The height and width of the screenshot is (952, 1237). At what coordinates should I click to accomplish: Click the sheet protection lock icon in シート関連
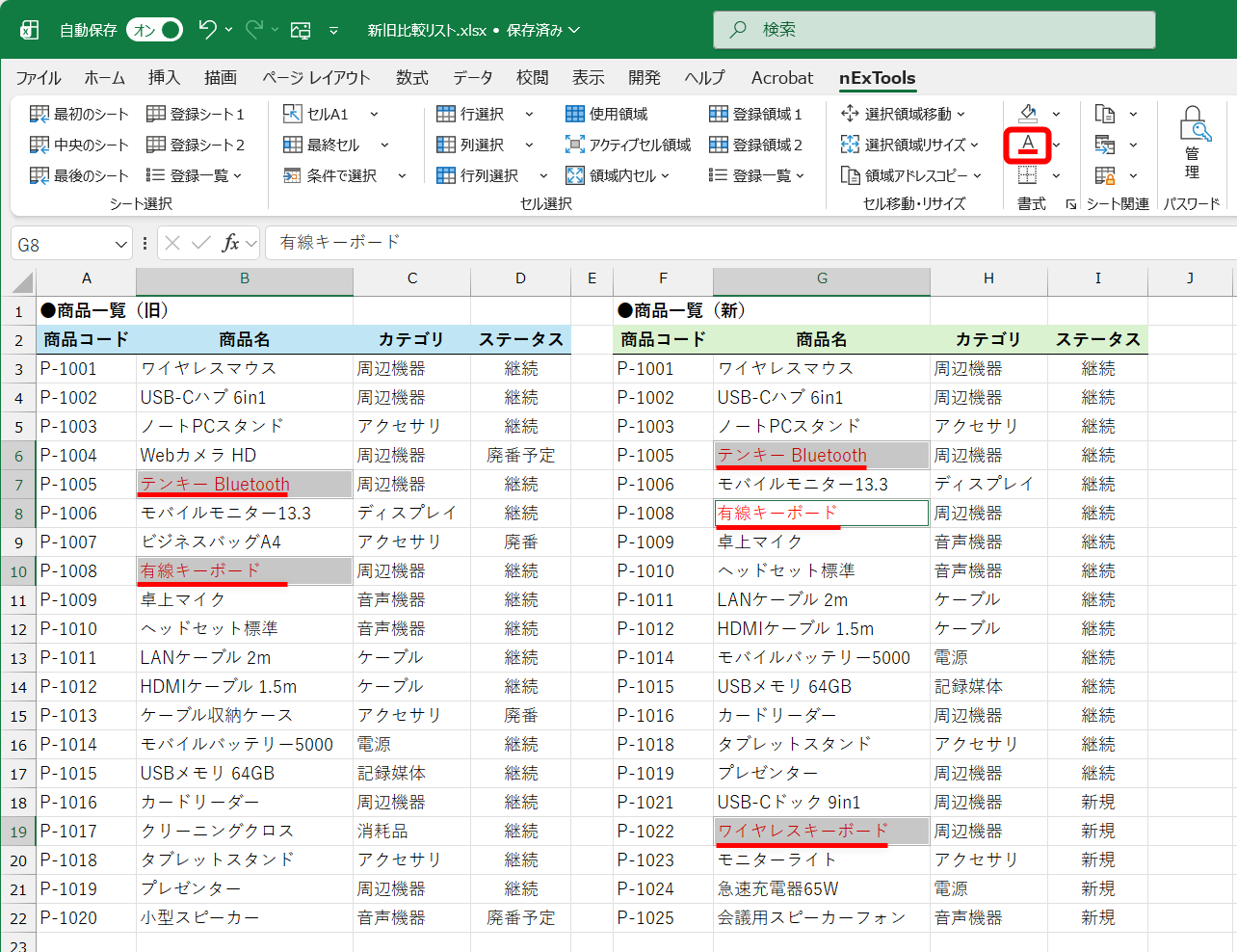click(x=1105, y=175)
